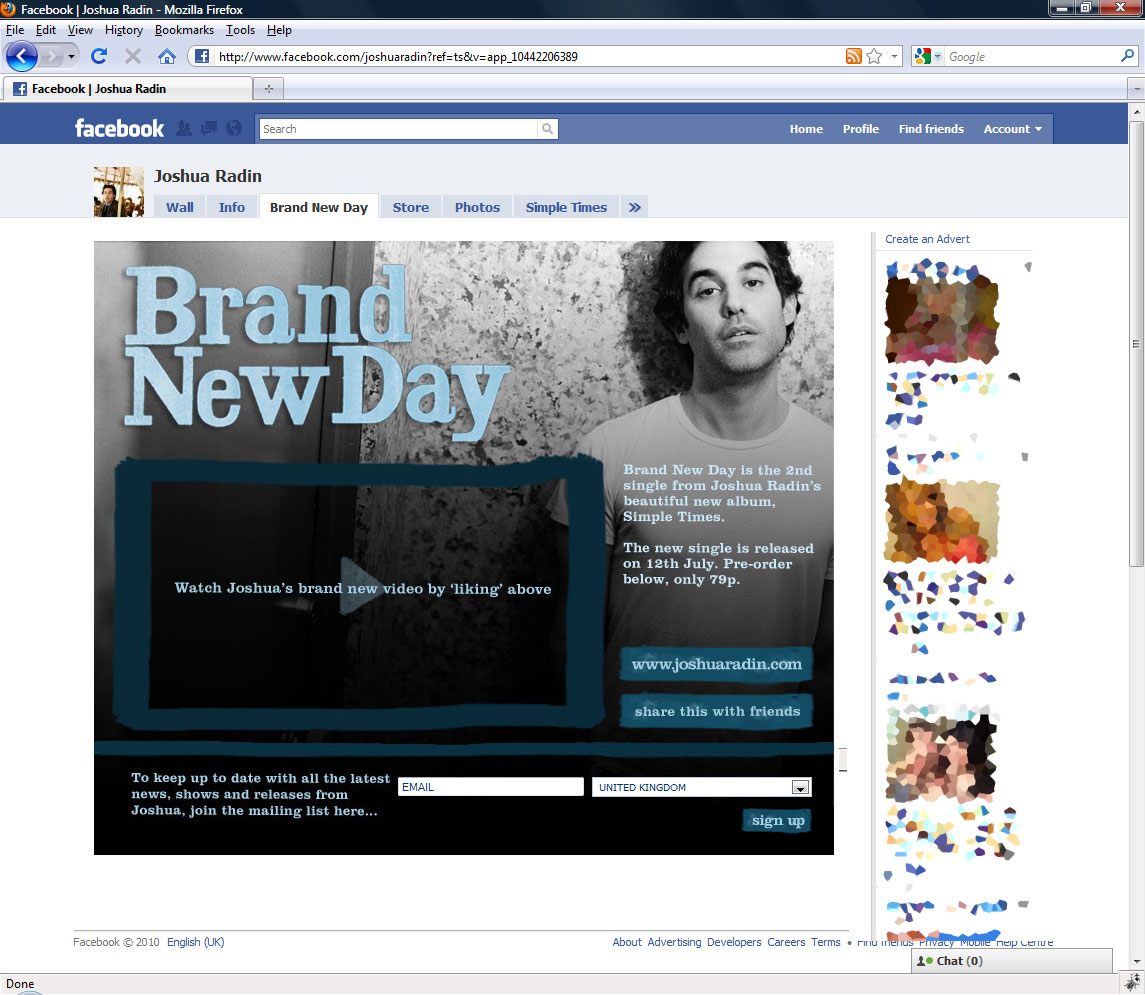Open the Account dropdown menu
1145x995 pixels.
[1013, 129]
